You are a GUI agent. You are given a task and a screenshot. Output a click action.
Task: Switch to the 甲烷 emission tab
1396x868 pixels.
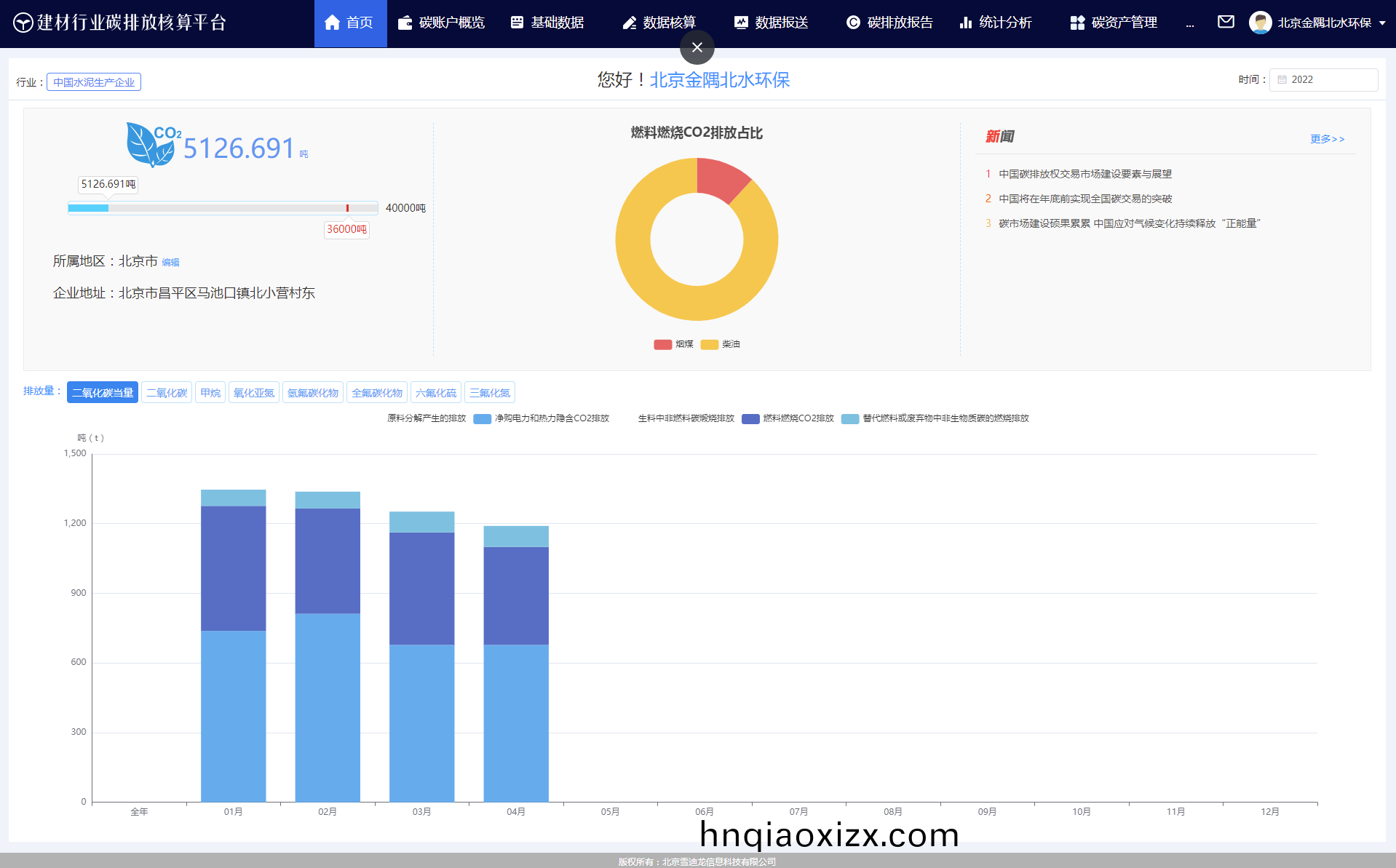coord(211,393)
